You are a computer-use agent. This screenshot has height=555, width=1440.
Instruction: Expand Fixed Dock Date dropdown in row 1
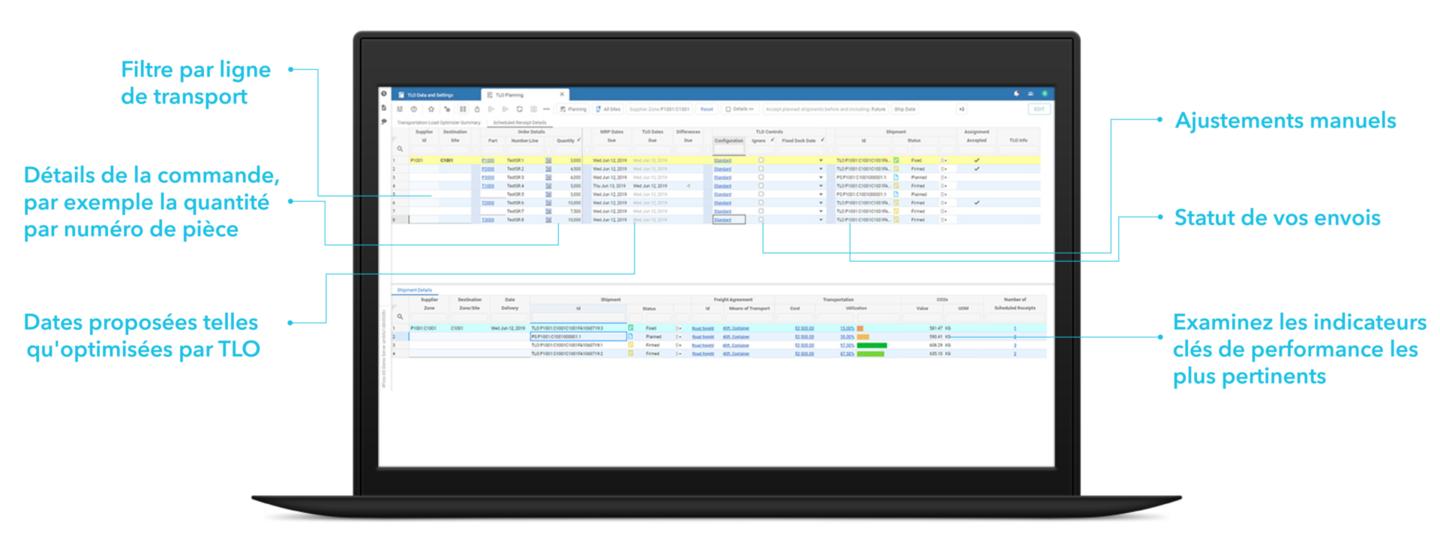coord(821,160)
